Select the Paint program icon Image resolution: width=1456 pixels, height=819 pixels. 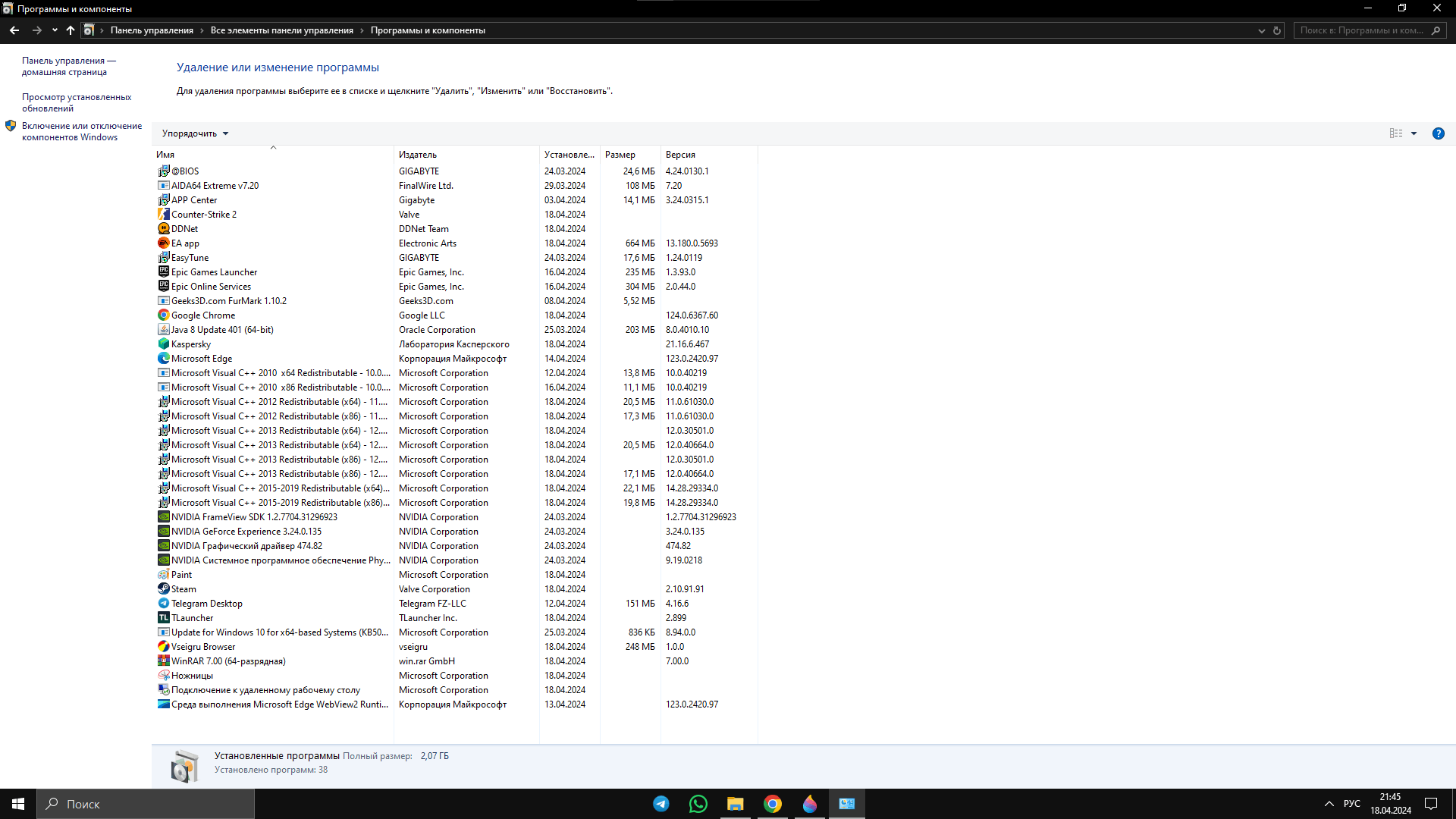point(163,575)
